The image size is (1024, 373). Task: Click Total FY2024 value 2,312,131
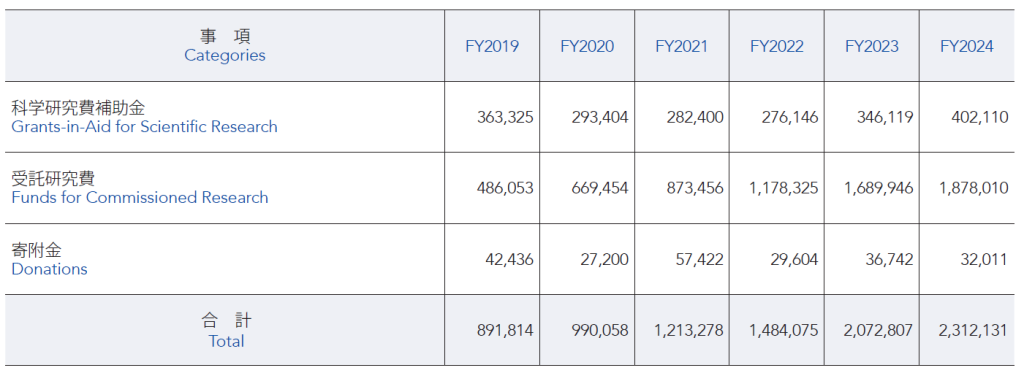pyautogui.click(x=973, y=331)
